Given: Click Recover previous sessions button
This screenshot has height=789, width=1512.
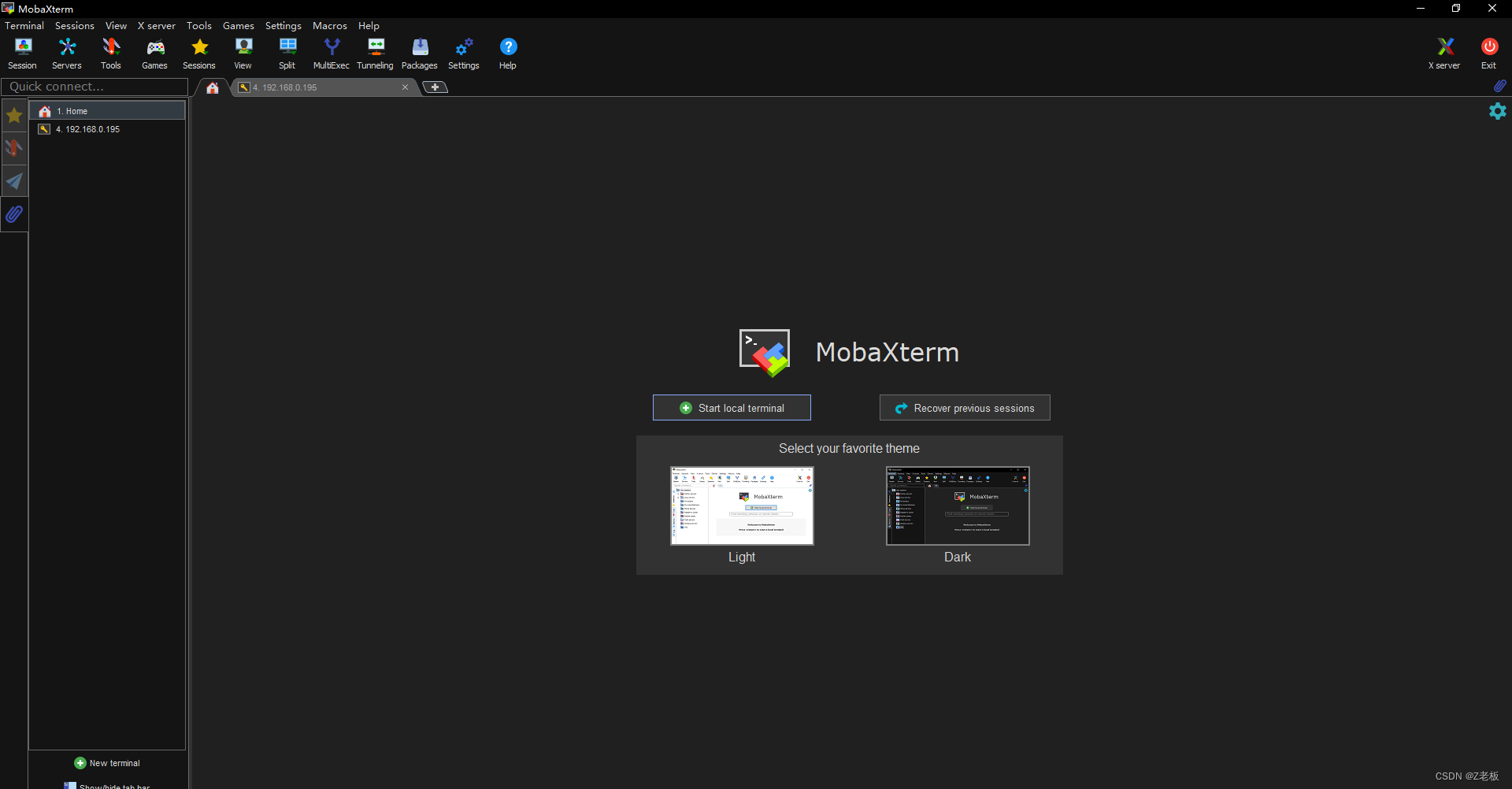Looking at the screenshot, I should pyautogui.click(x=965, y=408).
